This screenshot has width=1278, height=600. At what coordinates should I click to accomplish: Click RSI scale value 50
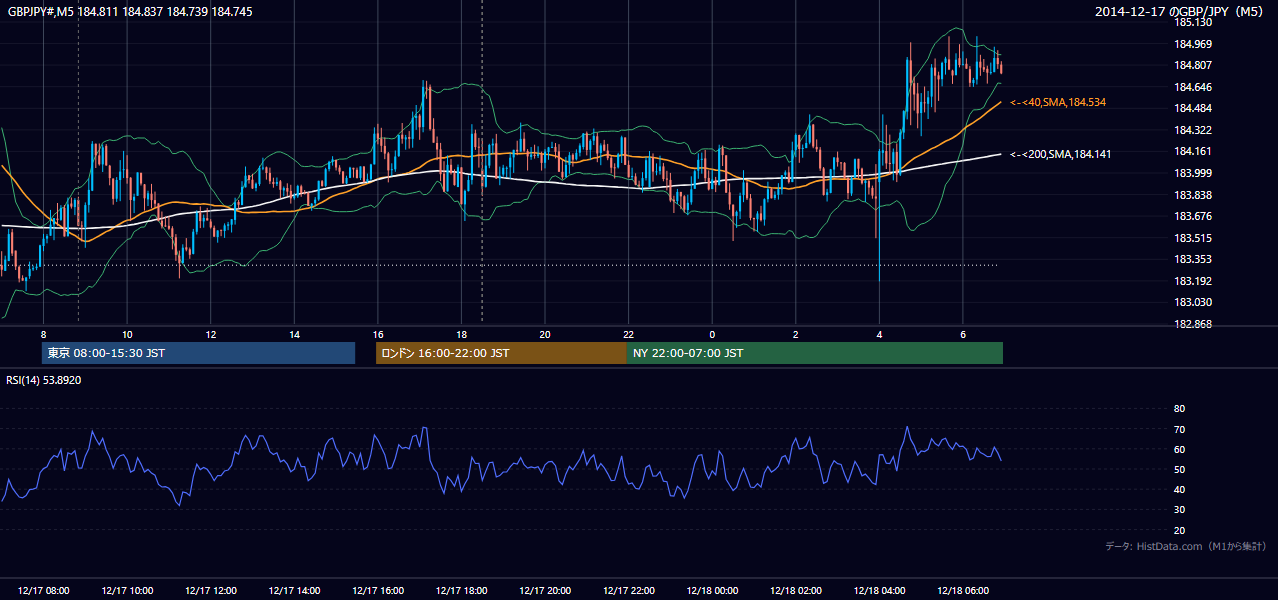point(1179,469)
